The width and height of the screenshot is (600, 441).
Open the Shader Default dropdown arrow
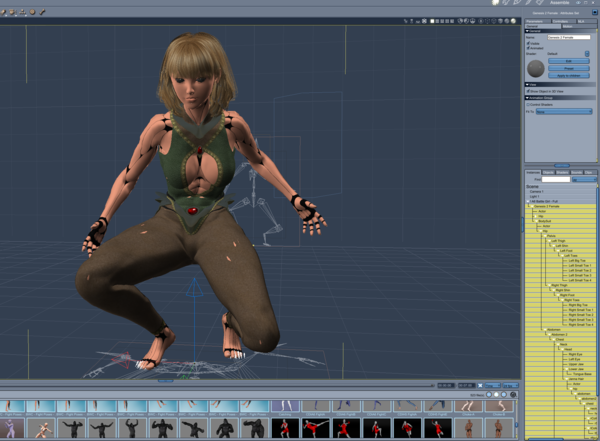(x=587, y=54)
